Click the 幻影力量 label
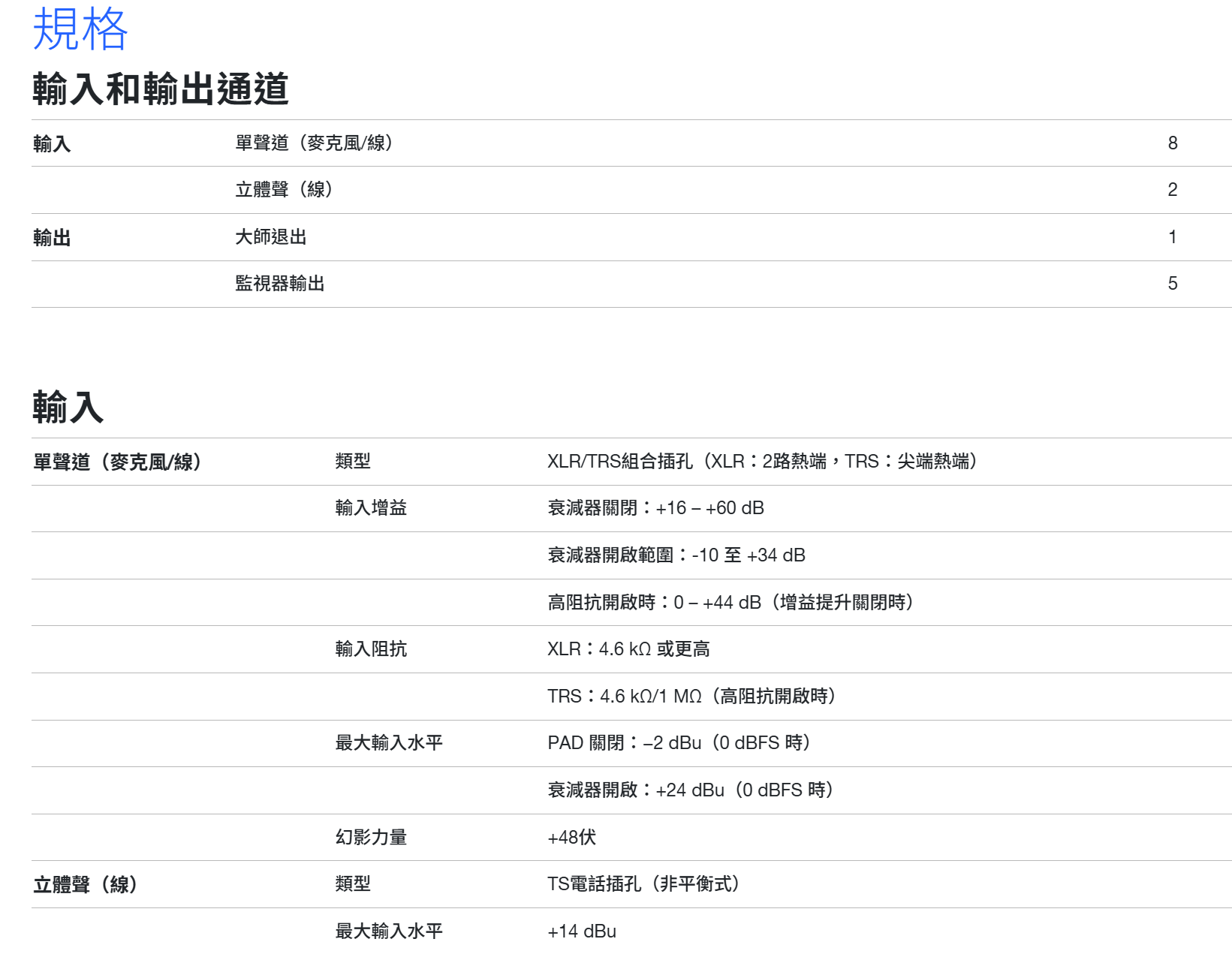 coord(371,837)
